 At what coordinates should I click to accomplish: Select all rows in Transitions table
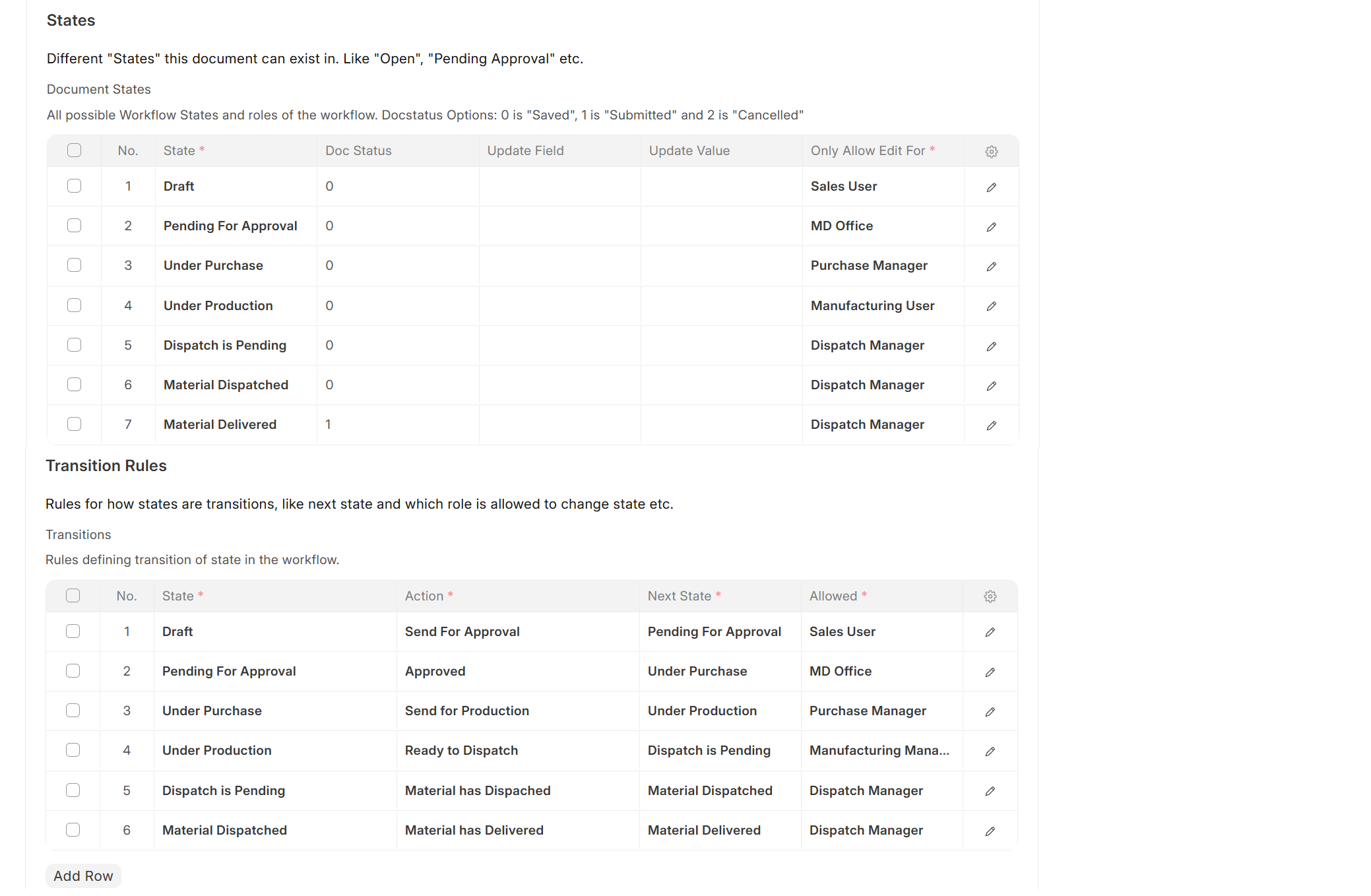click(73, 596)
